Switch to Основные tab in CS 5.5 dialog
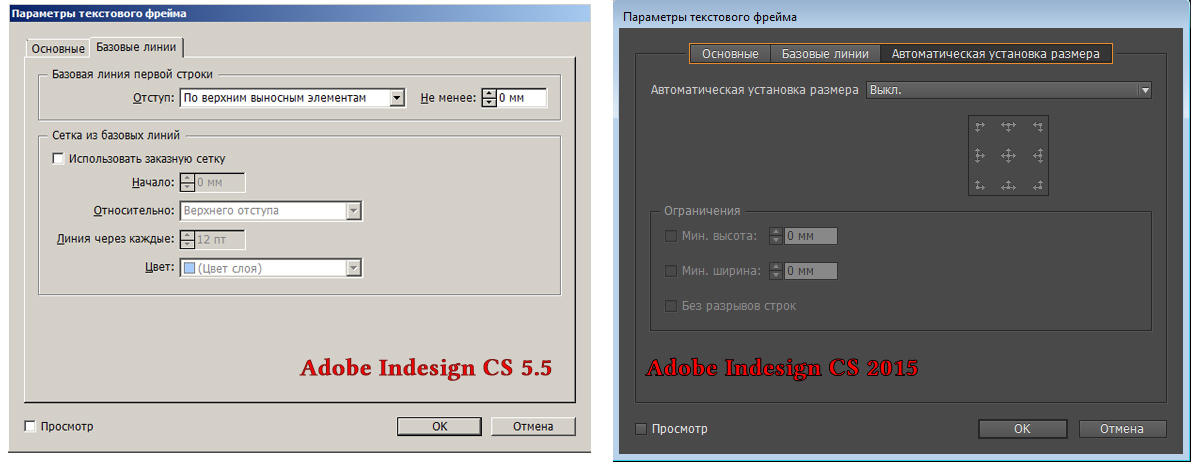This screenshot has height=462, width=1191. point(58,49)
